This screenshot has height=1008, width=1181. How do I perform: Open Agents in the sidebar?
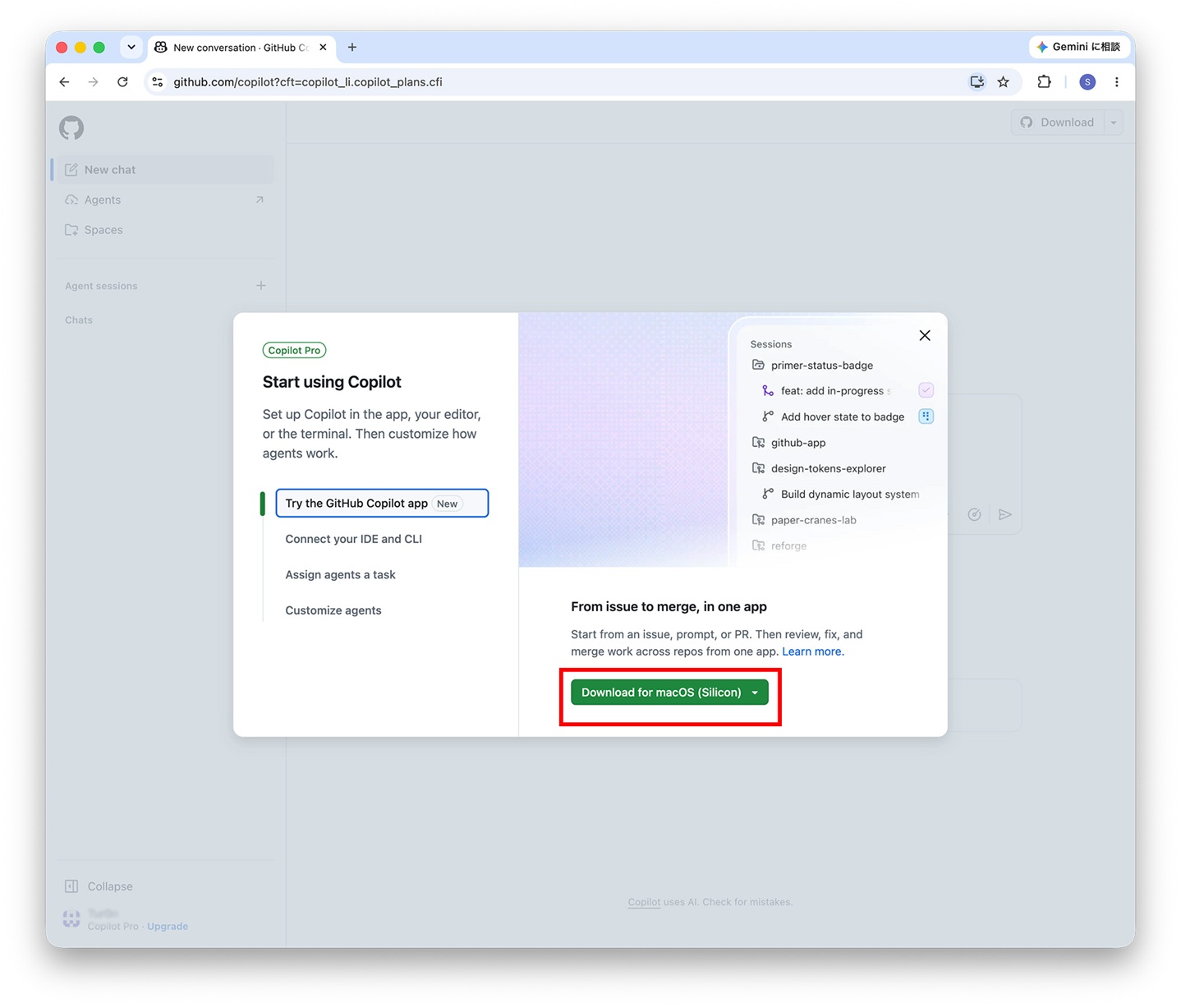(x=163, y=200)
